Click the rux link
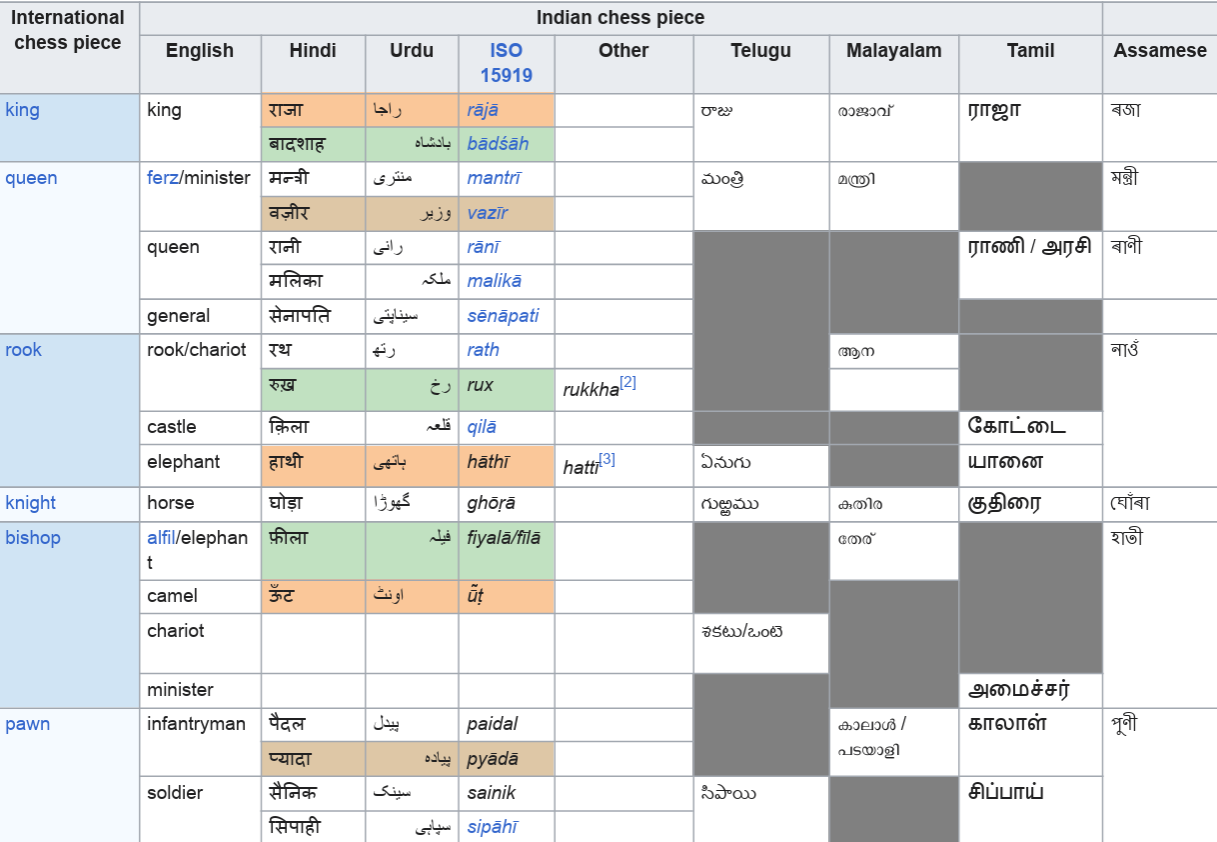Image resolution: width=1217 pixels, height=842 pixels. pyautogui.click(x=480, y=385)
